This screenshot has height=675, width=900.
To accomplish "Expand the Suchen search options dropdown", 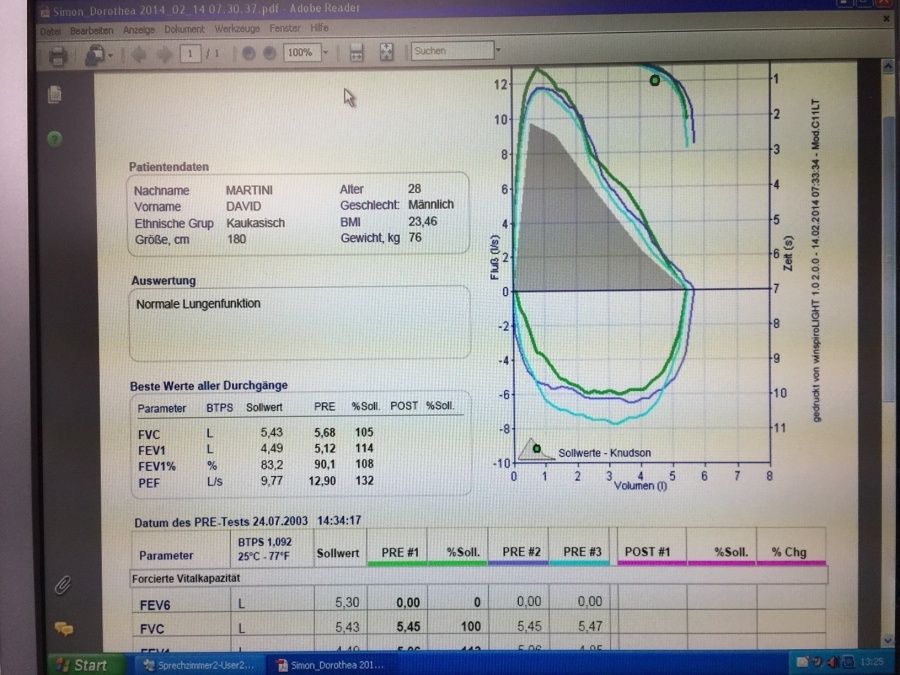I will coord(497,50).
